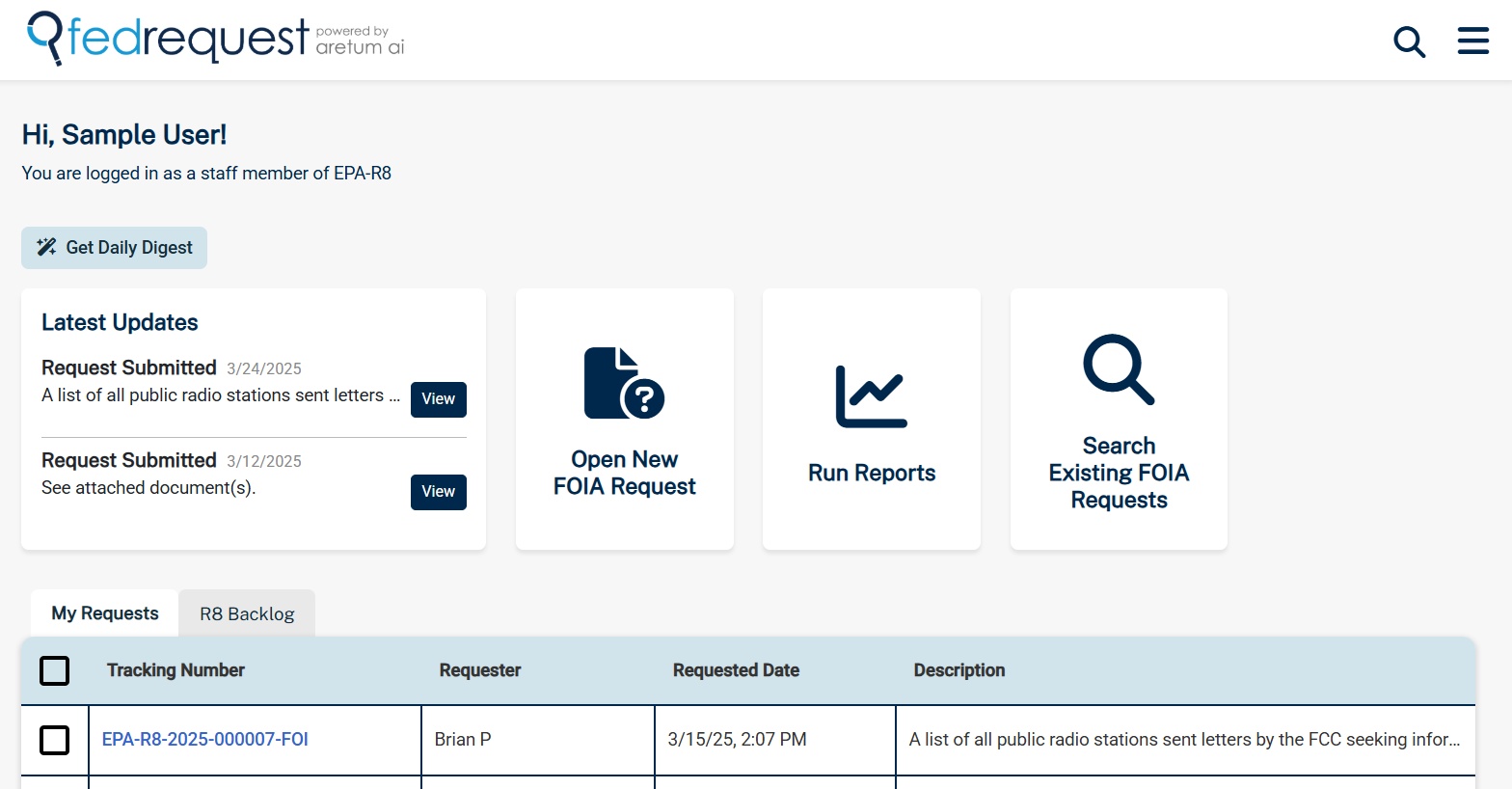Image resolution: width=1512 pixels, height=789 pixels.
Task: View the 3/24/2025 Request Submitted update
Action: pos(439,399)
